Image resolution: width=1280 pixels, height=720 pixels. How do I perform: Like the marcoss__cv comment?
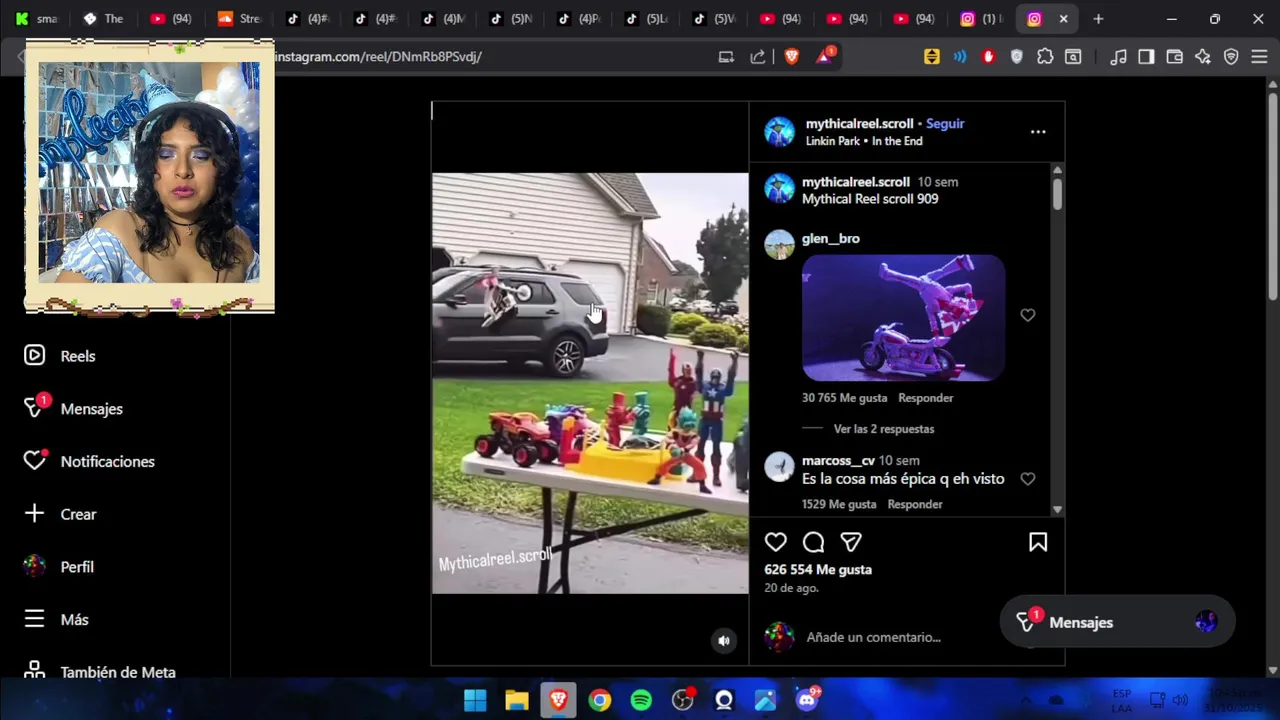(x=1028, y=479)
